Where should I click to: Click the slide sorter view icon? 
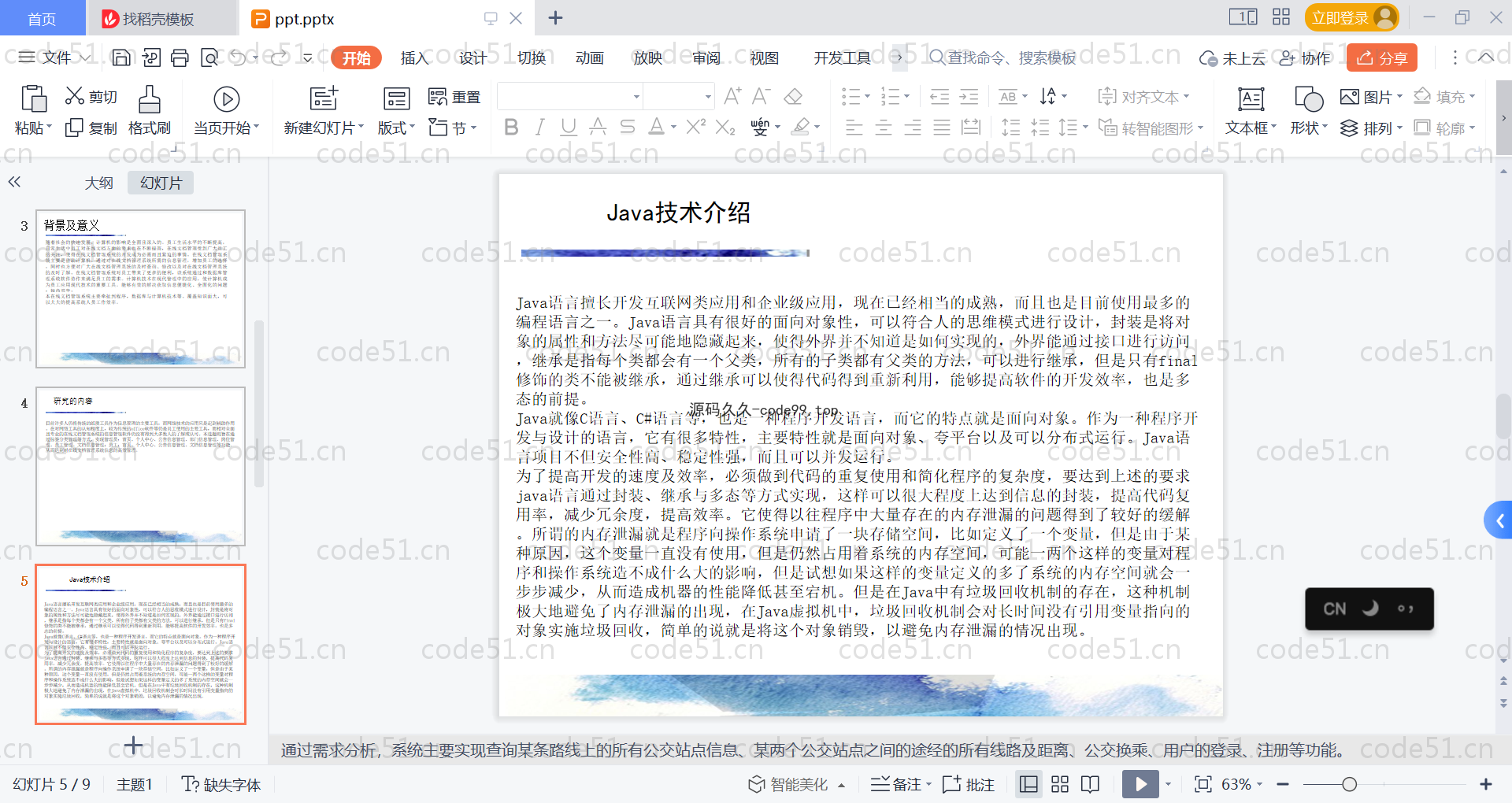(x=1060, y=784)
